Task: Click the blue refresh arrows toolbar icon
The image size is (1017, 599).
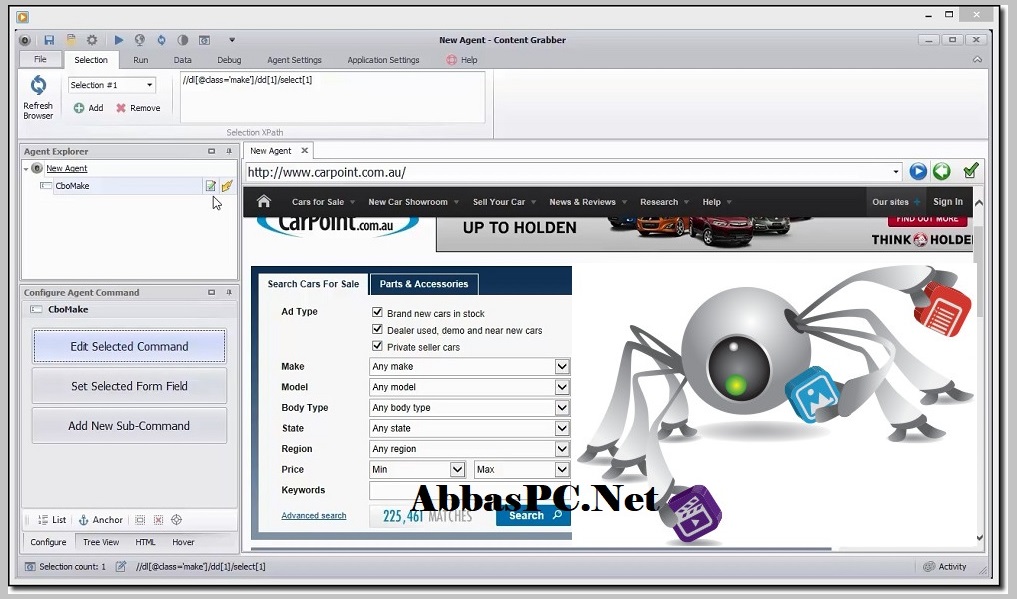Action: click(x=161, y=40)
